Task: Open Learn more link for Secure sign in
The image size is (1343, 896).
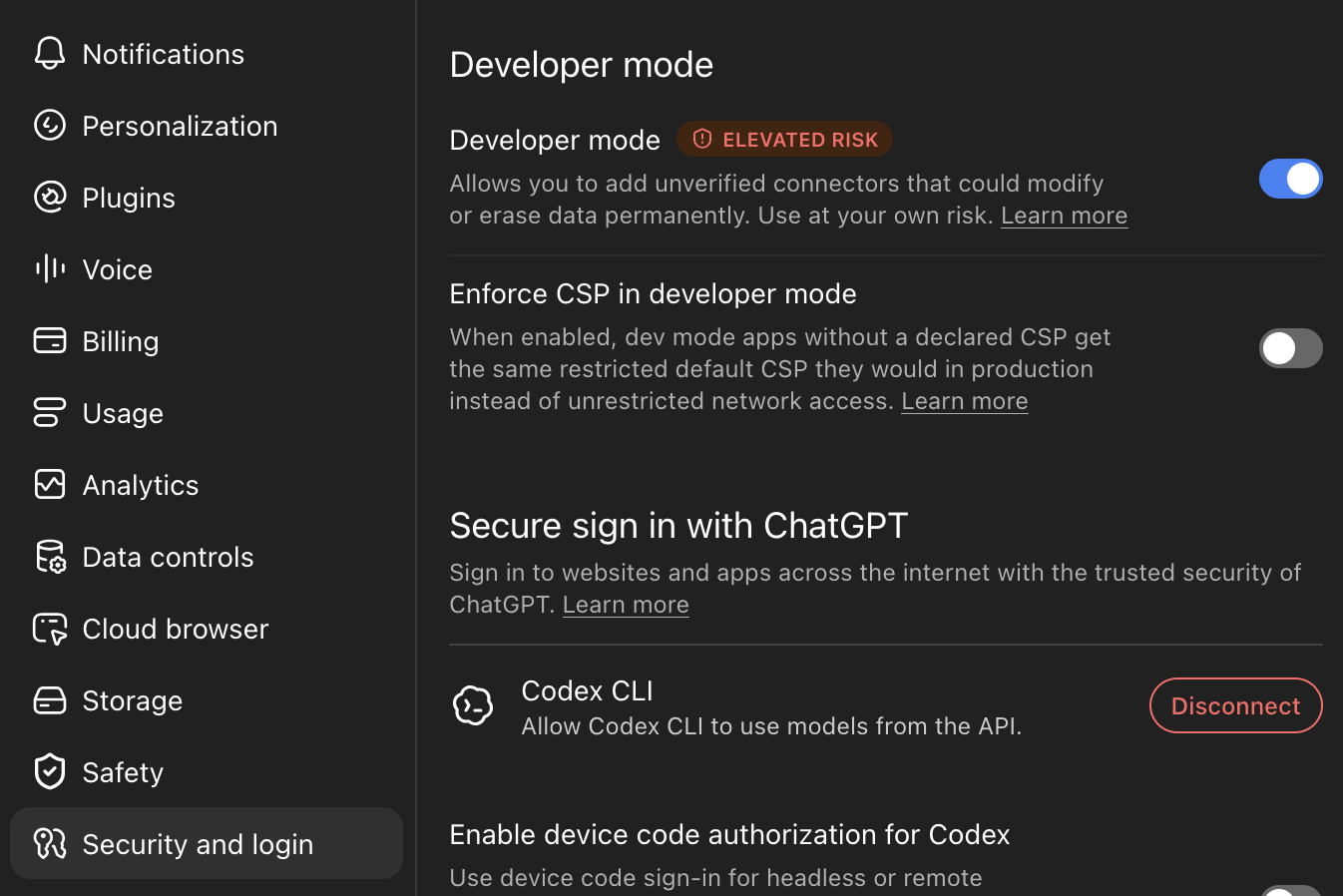Action: click(x=626, y=605)
